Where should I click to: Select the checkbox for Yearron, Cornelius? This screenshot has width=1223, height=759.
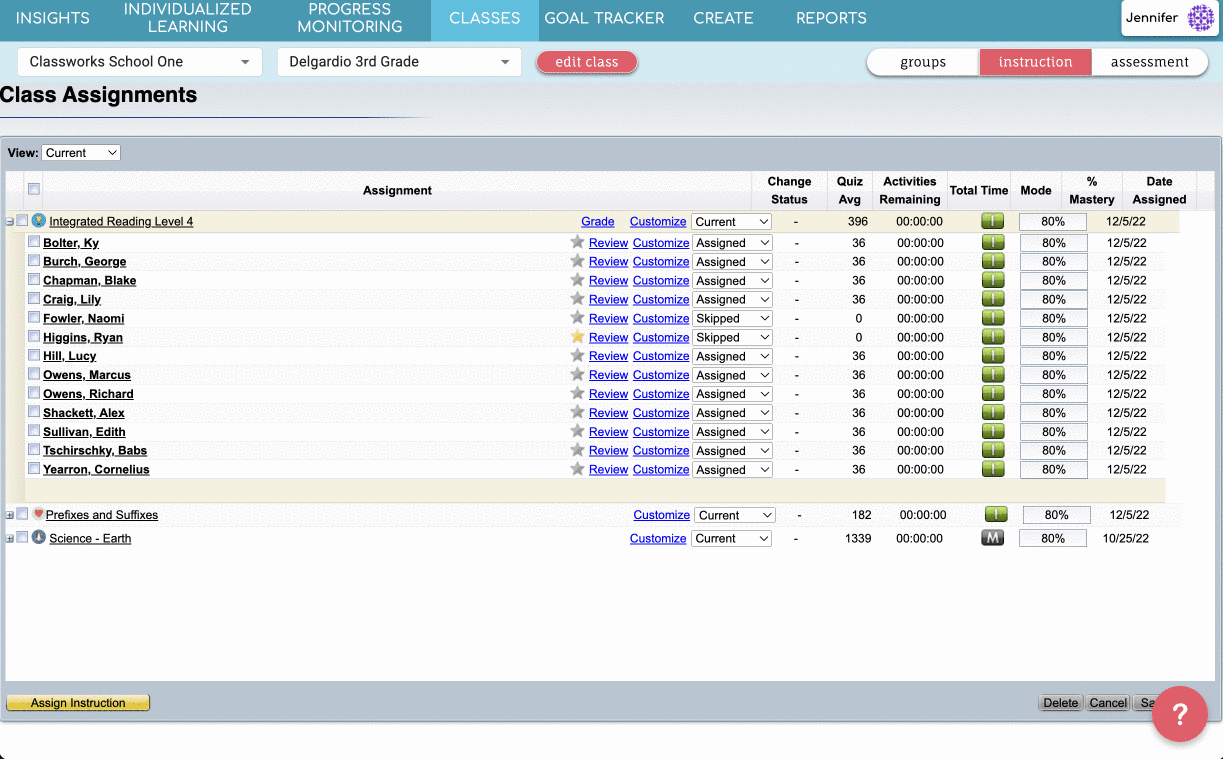pos(34,469)
